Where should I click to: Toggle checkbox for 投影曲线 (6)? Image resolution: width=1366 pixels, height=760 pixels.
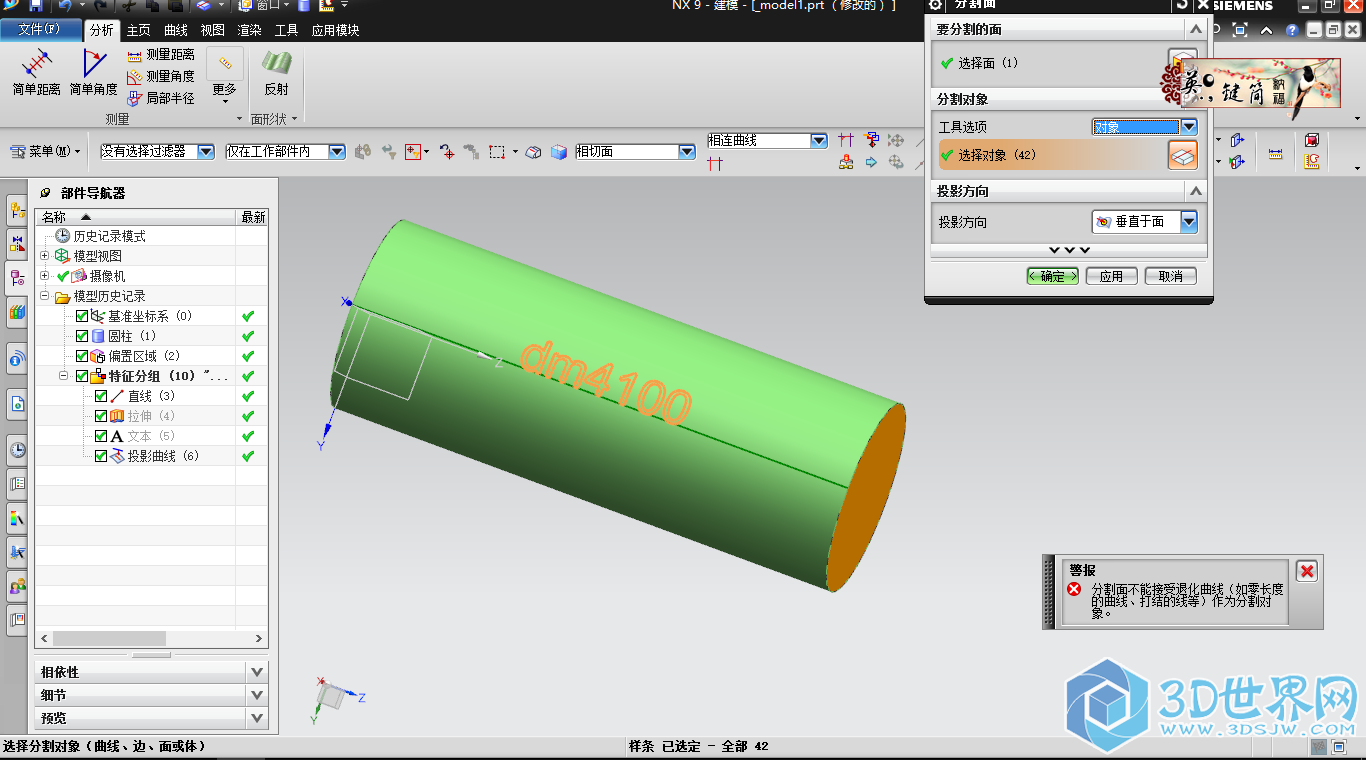point(101,456)
